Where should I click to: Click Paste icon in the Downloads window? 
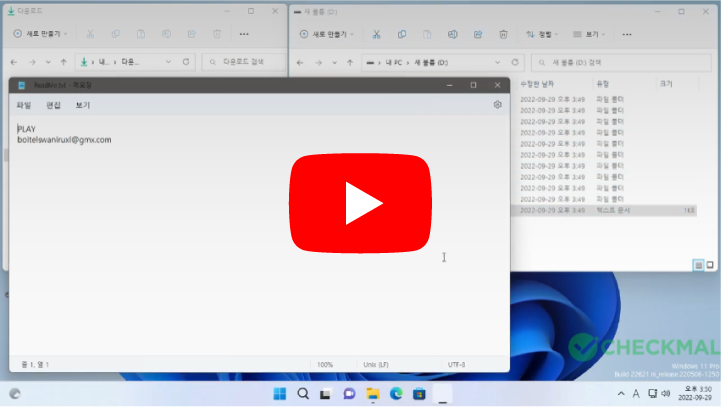(141, 34)
